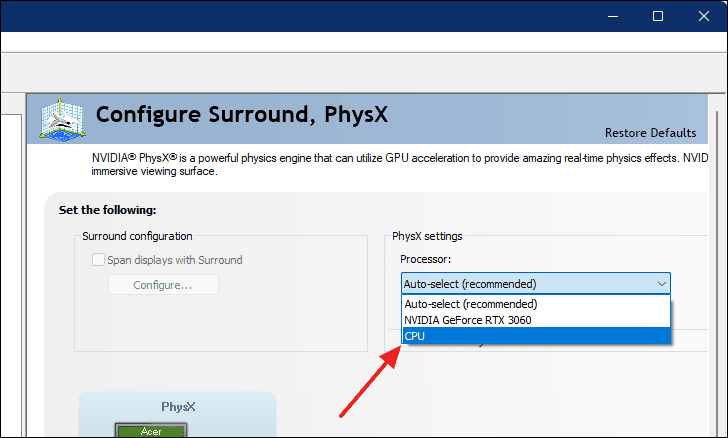Close the NVIDIA Control Panel window

[x=703, y=16]
